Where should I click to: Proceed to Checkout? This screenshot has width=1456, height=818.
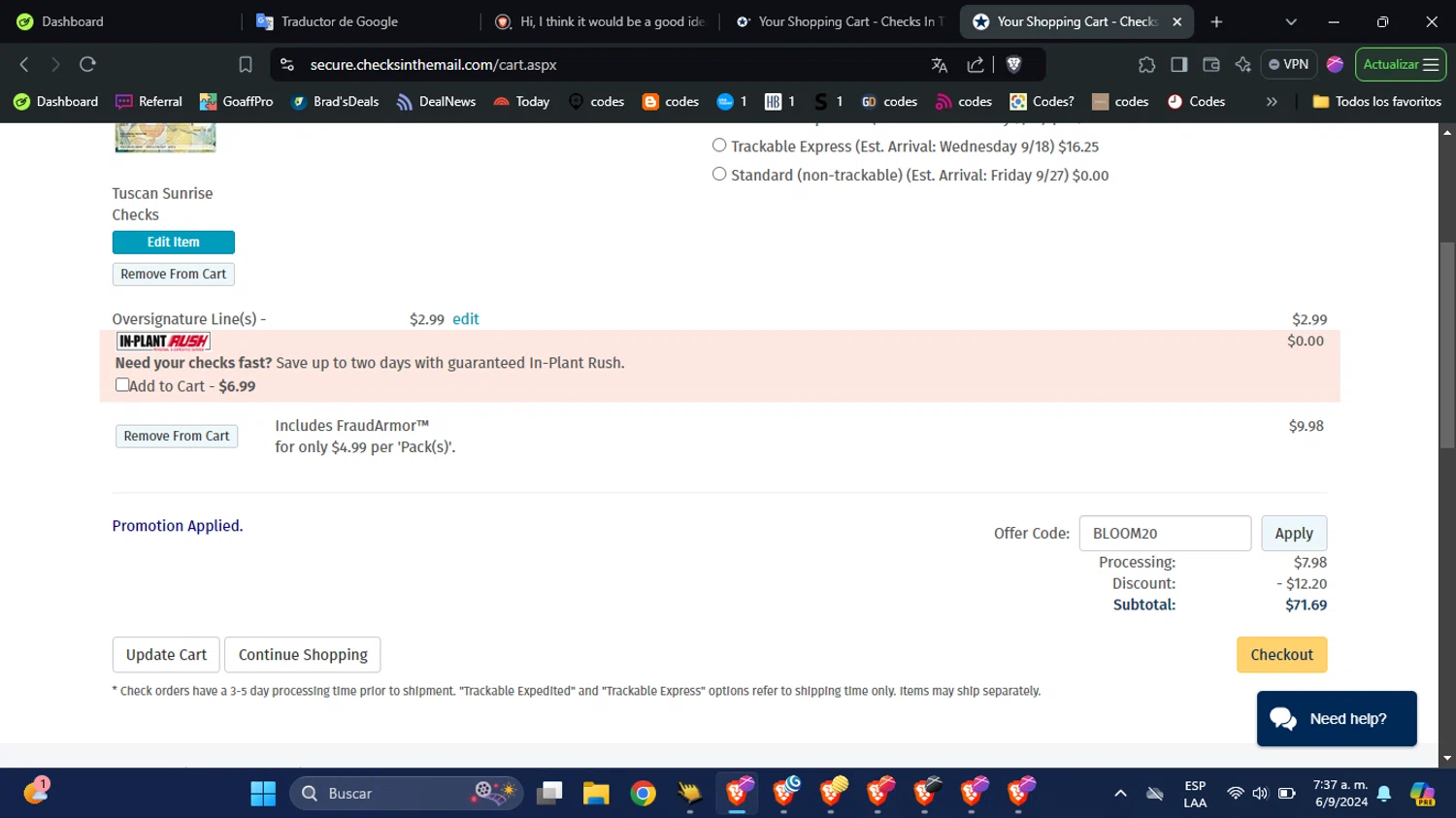pyautogui.click(x=1281, y=655)
